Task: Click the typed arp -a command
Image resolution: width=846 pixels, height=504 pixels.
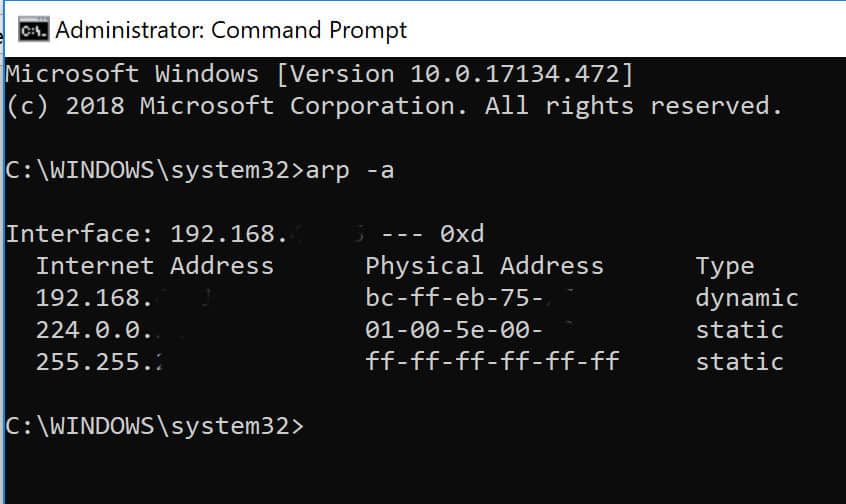Action: tap(350, 171)
